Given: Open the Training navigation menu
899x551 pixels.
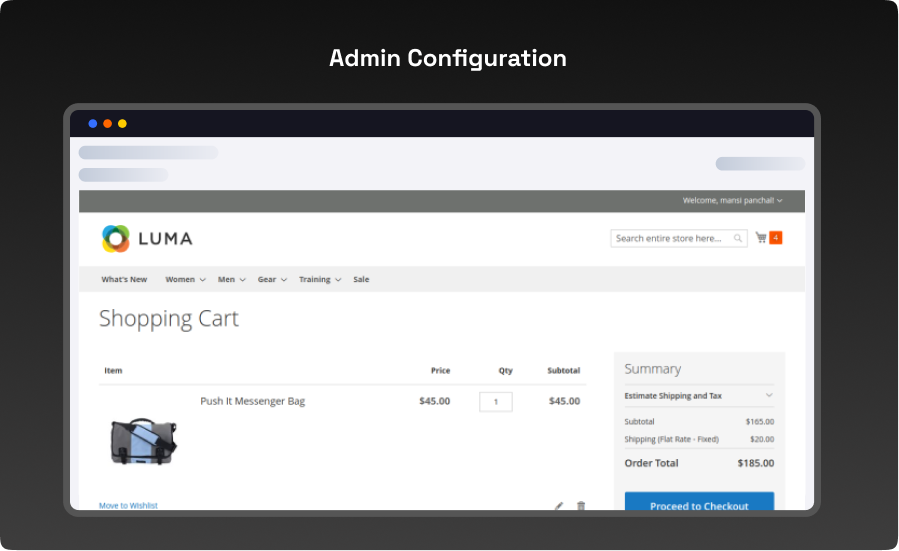Looking at the screenshot, I should coord(320,280).
